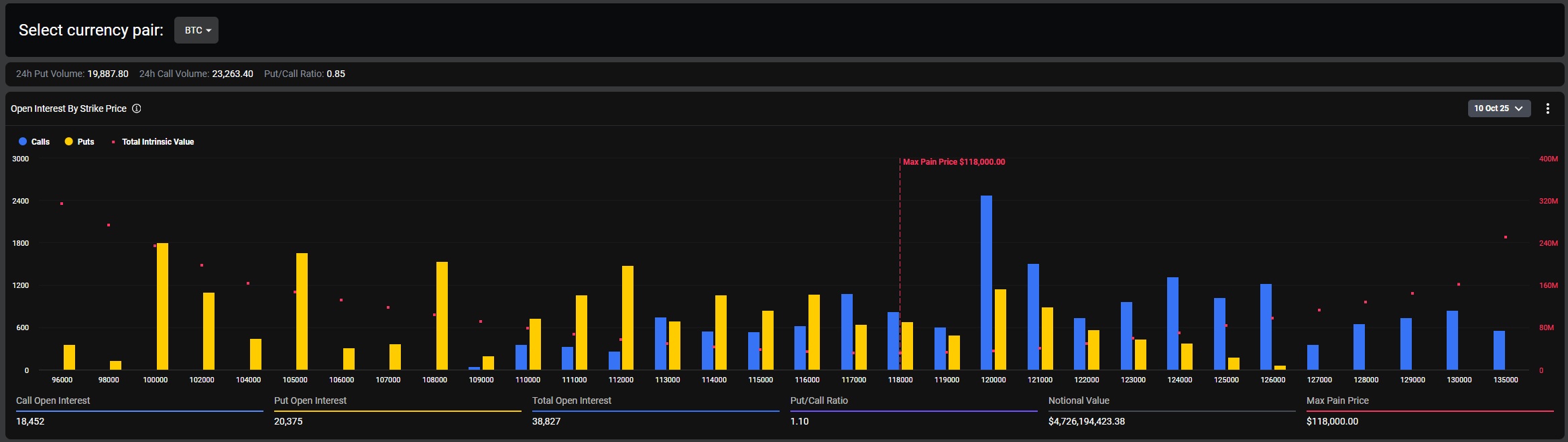Click the Max Pain Price $118,000.00 chart label

[953, 162]
